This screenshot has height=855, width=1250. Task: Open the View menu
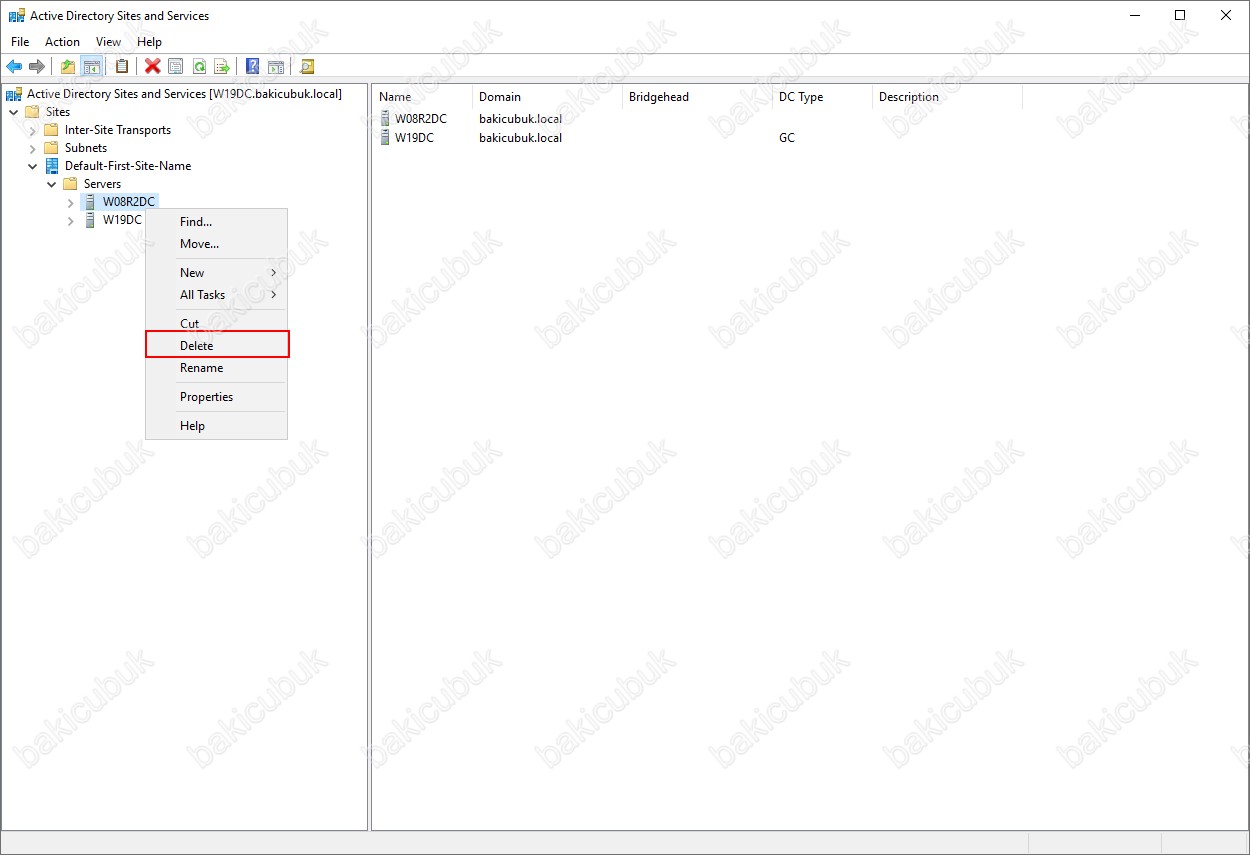108,42
